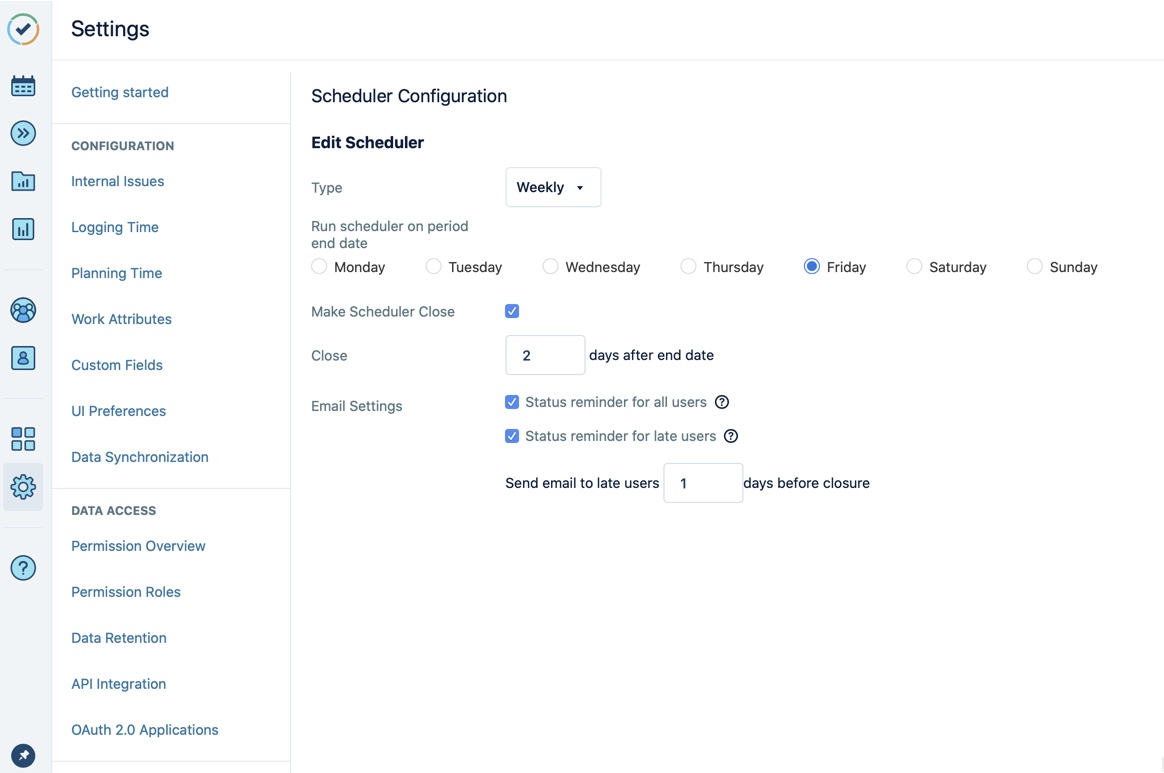Viewport: 1164px width, 773px height.
Task: Open the four-squares apps icon
Action: tap(23, 439)
